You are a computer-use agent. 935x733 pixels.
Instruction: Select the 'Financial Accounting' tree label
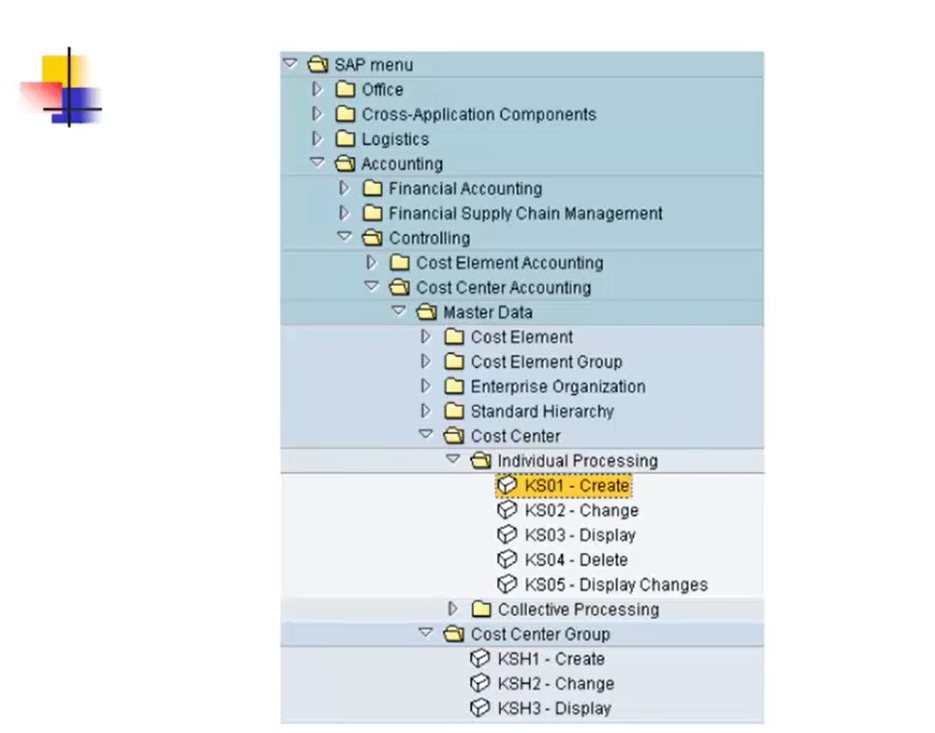click(465, 188)
